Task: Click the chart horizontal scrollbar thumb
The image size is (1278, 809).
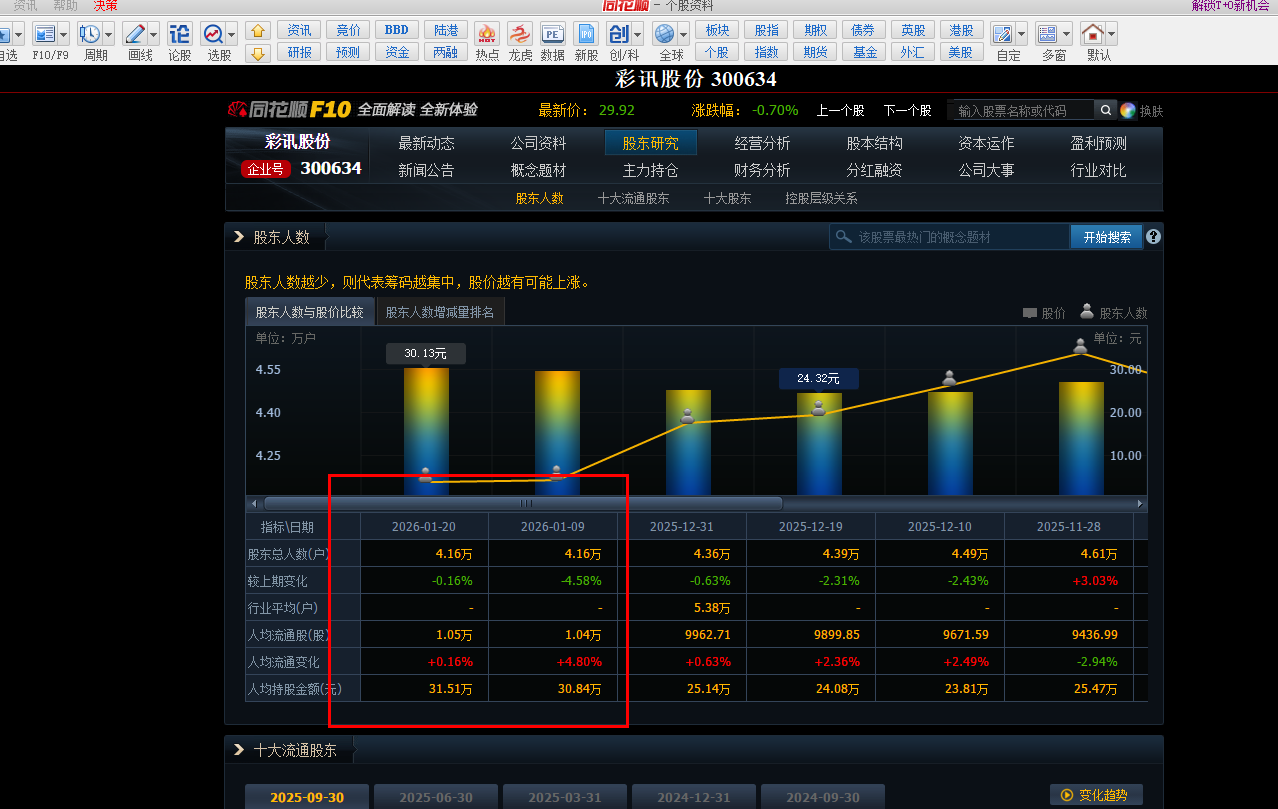Action: (x=523, y=503)
